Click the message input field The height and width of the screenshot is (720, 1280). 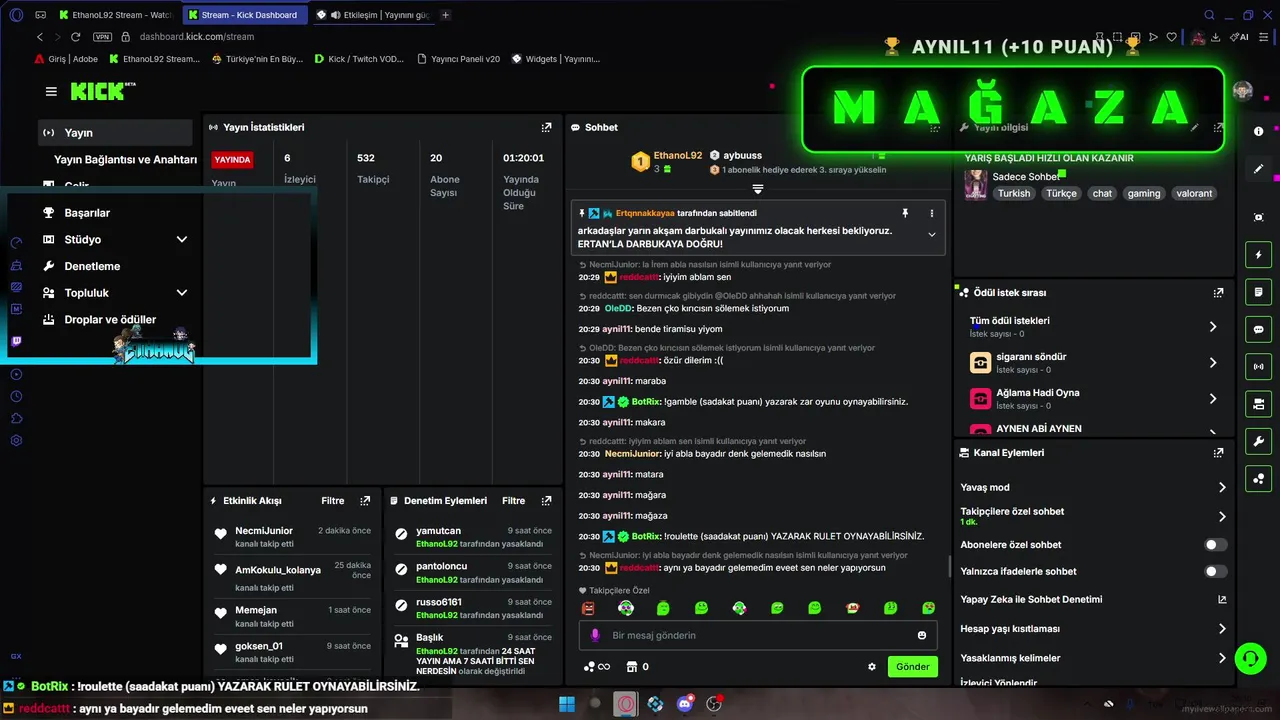(x=757, y=635)
